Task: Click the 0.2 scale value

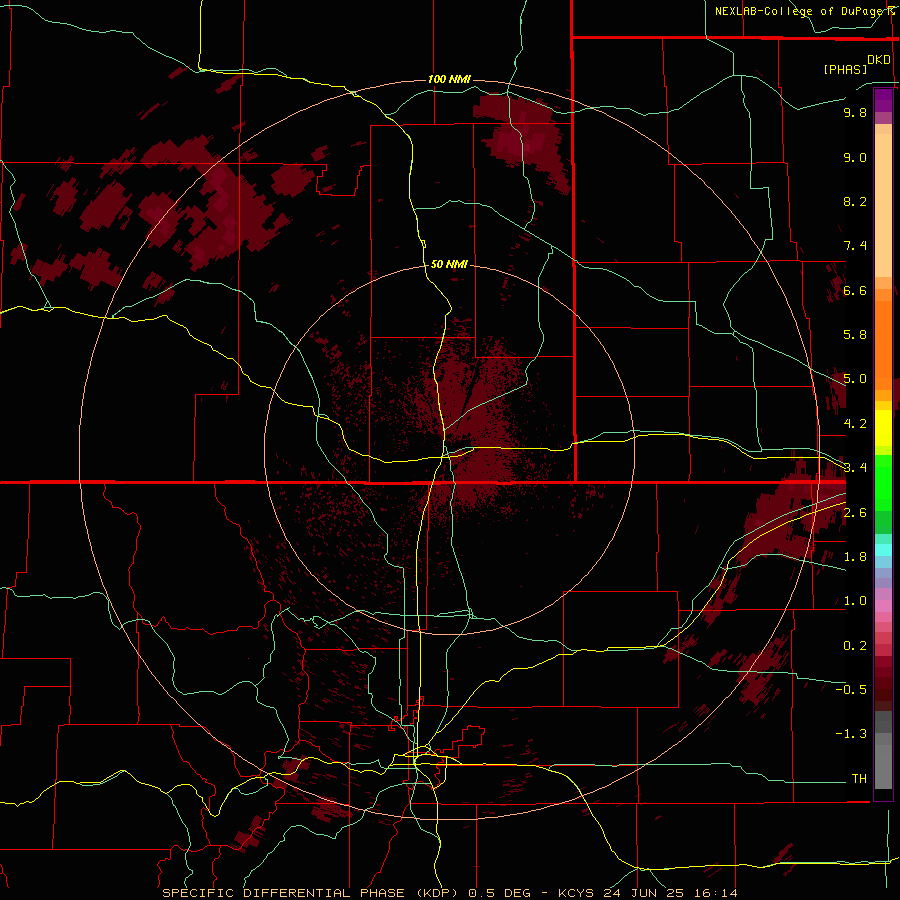Action: pos(855,646)
